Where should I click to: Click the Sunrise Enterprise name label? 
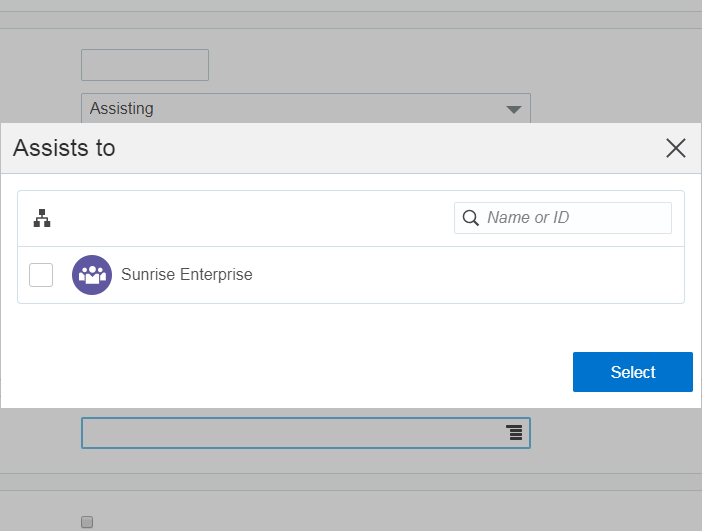tap(187, 275)
